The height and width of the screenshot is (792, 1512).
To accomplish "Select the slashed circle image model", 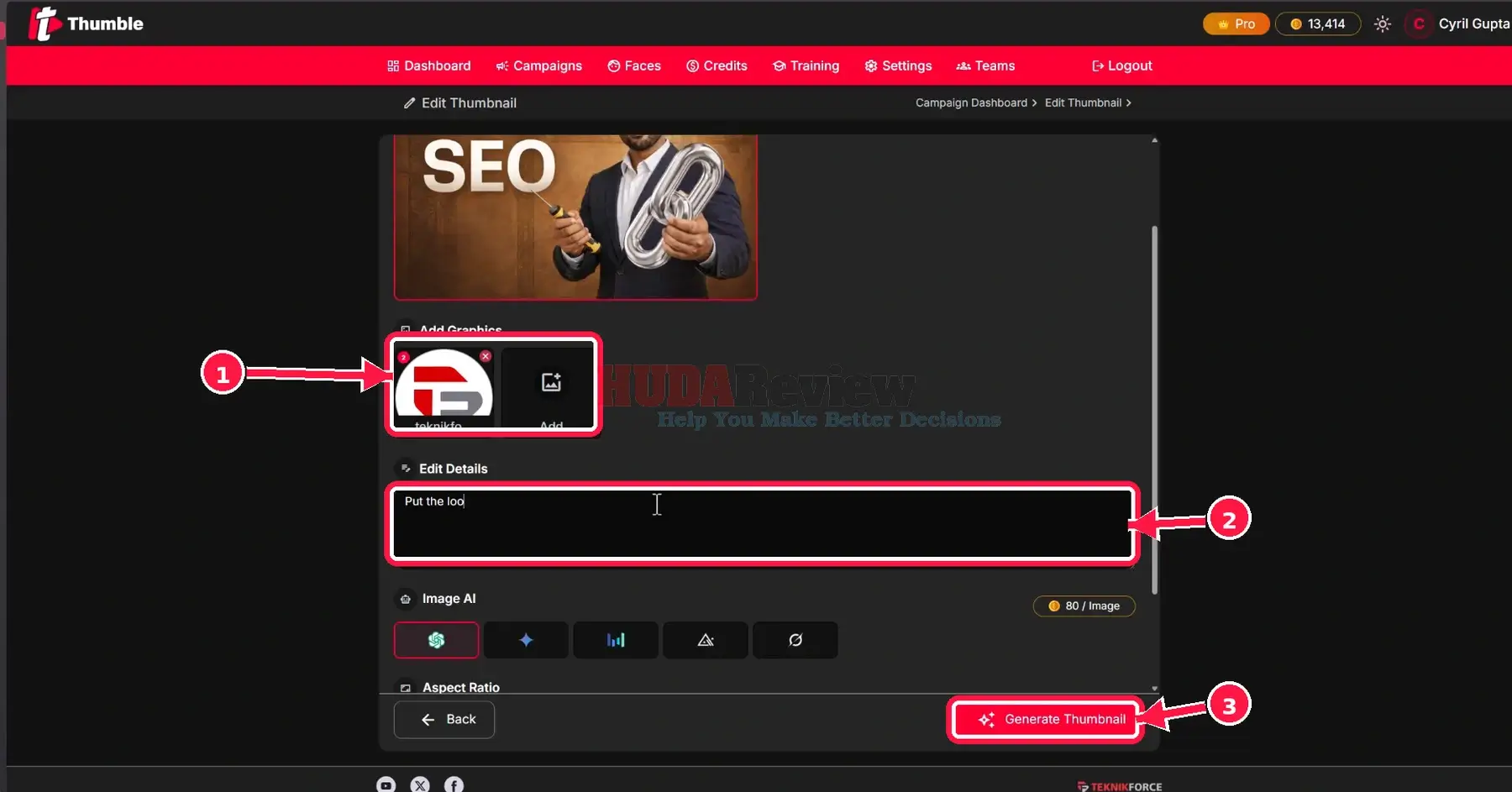I will point(795,640).
